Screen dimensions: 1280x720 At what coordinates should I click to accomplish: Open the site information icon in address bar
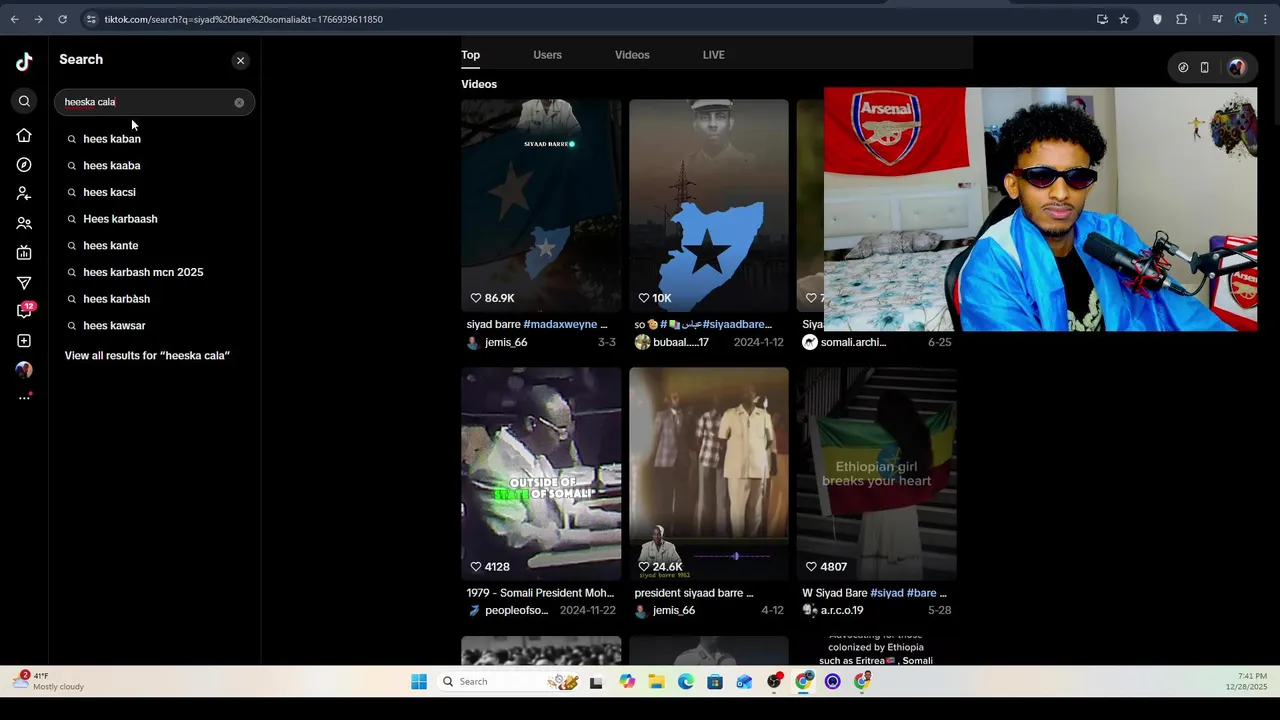(91, 19)
